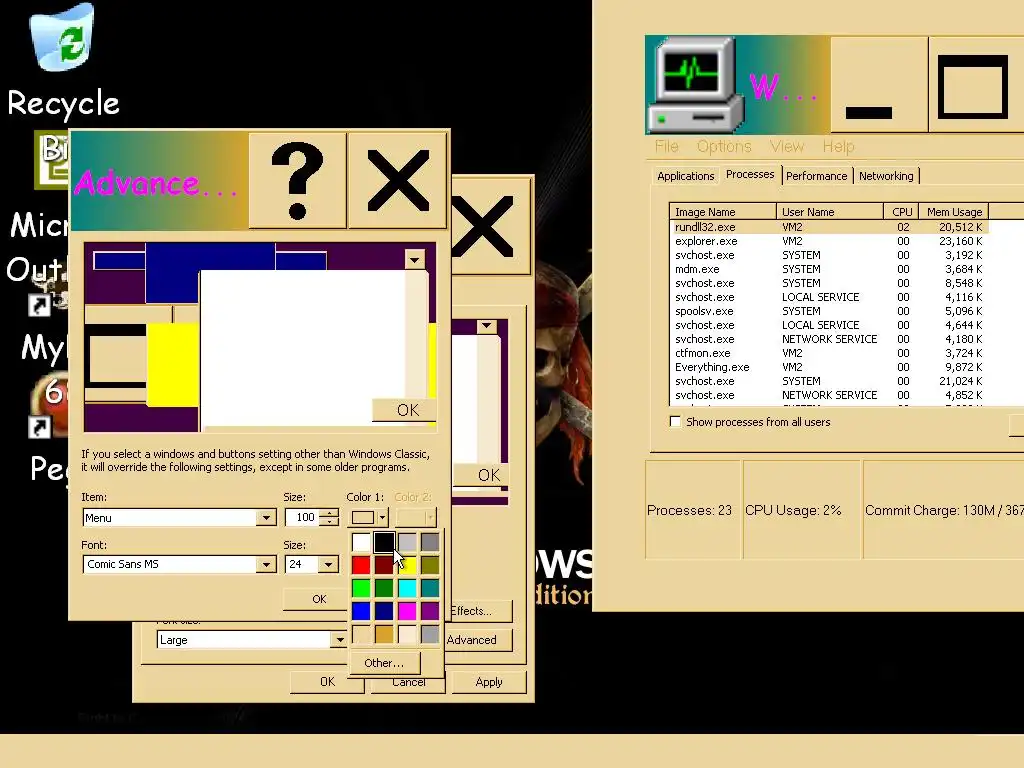
Task: Open the Recycle Bin desktop icon
Action: coord(63,62)
